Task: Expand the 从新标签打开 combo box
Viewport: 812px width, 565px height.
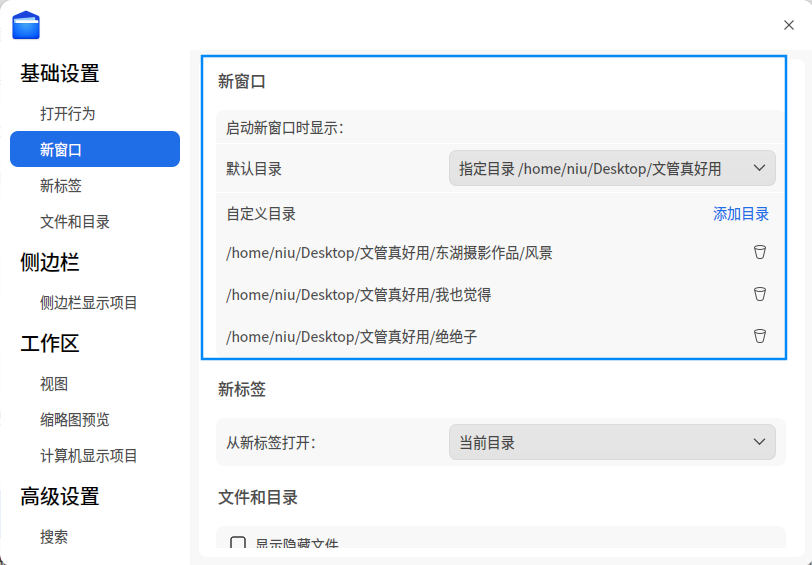Action: pos(611,442)
